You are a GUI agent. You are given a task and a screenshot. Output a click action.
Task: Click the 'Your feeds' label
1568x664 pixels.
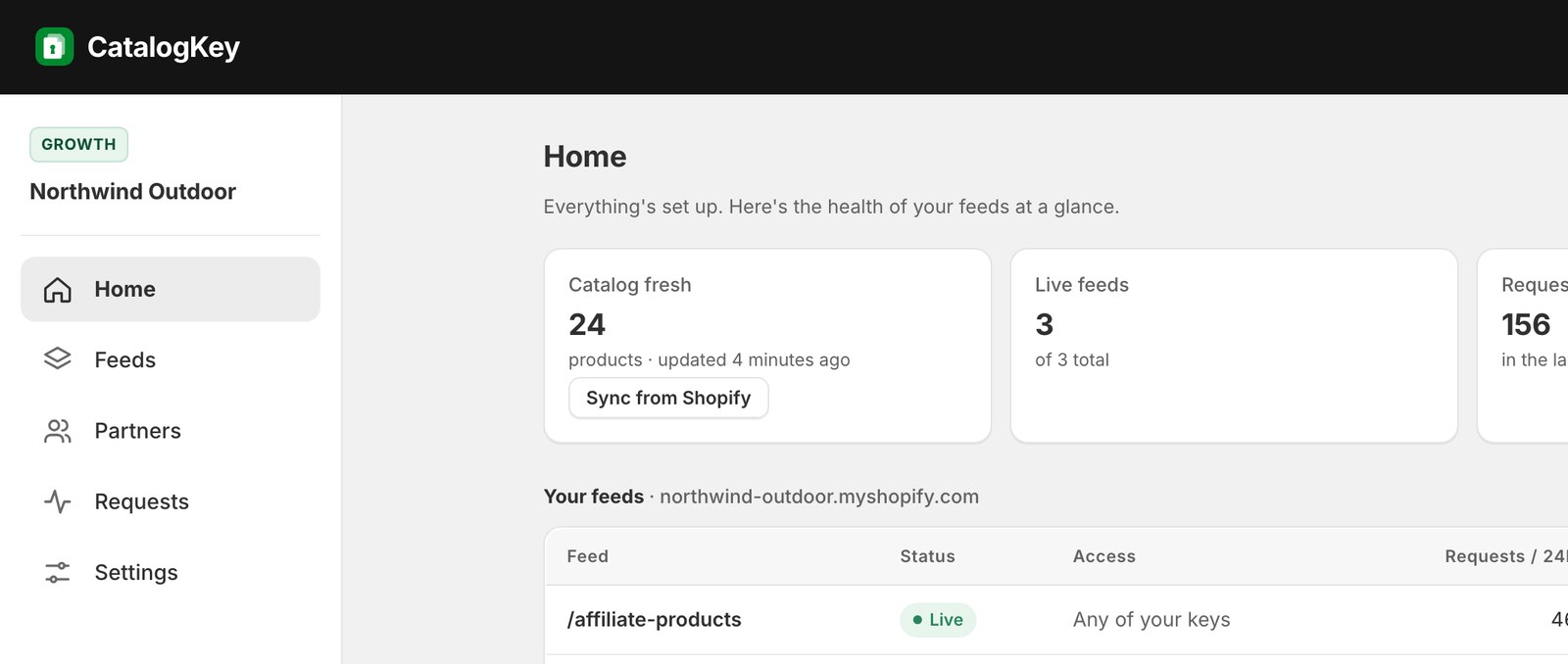tap(594, 497)
